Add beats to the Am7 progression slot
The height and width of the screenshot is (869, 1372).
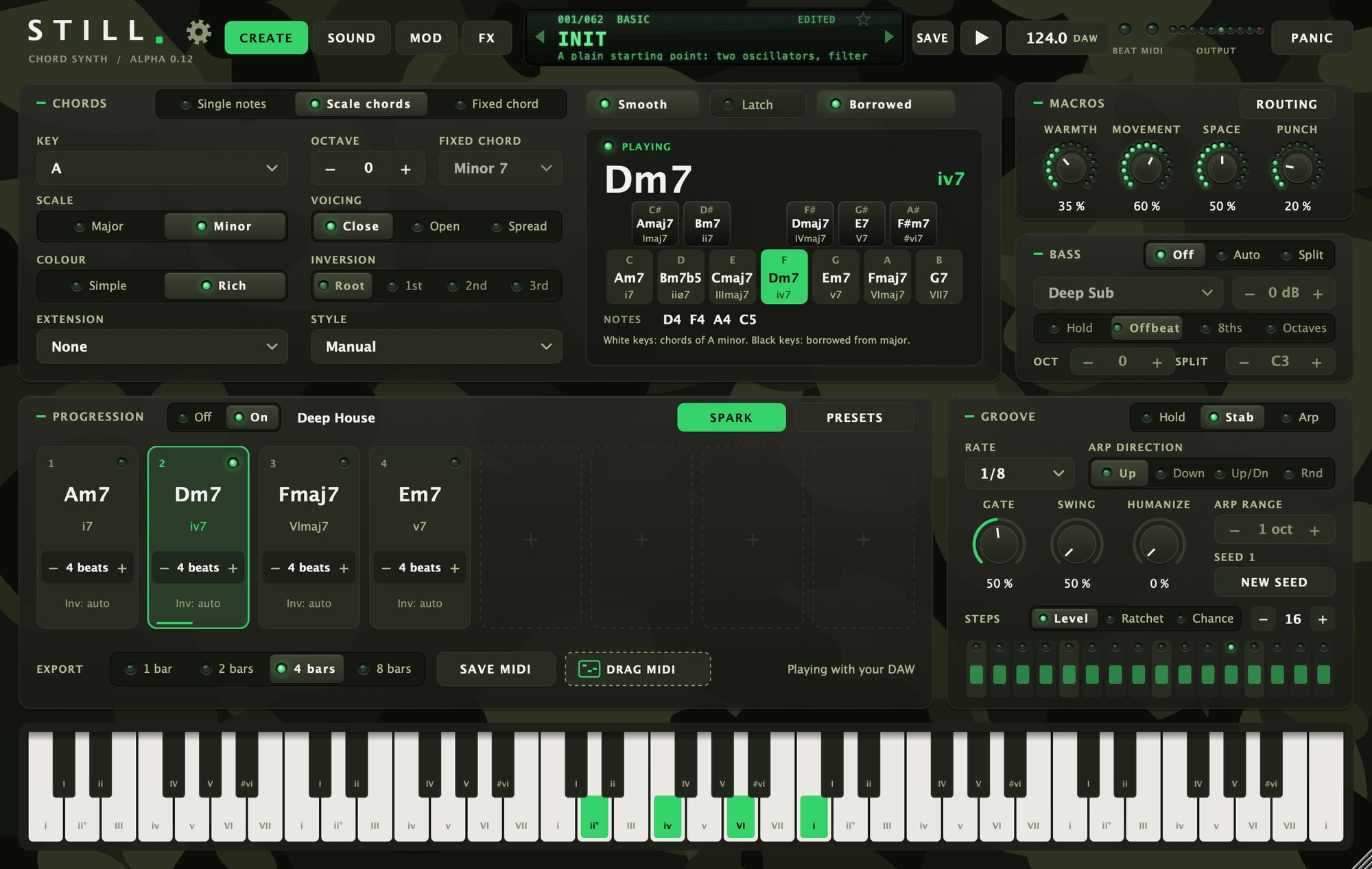pyautogui.click(x=122, y=568)
